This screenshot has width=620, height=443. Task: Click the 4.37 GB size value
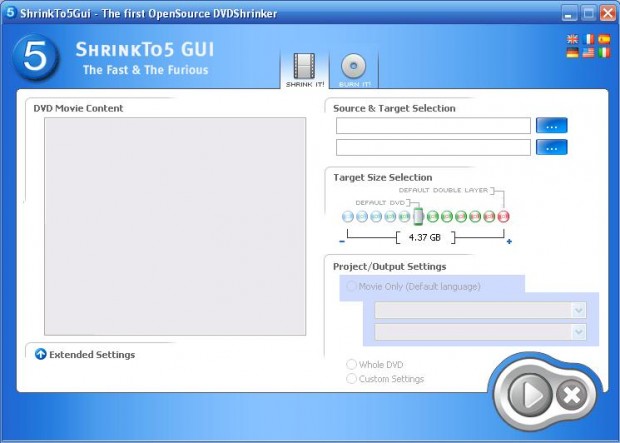point(425,237)
